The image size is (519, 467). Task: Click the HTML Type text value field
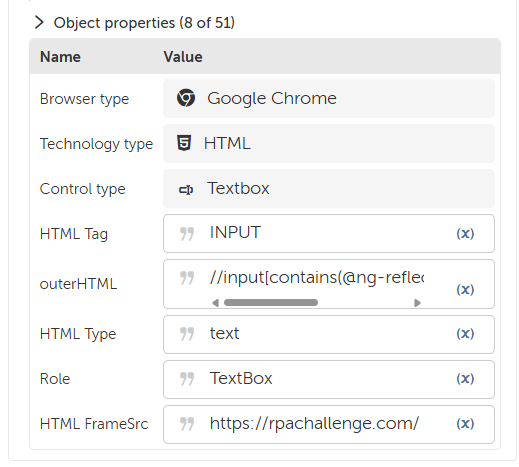(x=329, y=334)
